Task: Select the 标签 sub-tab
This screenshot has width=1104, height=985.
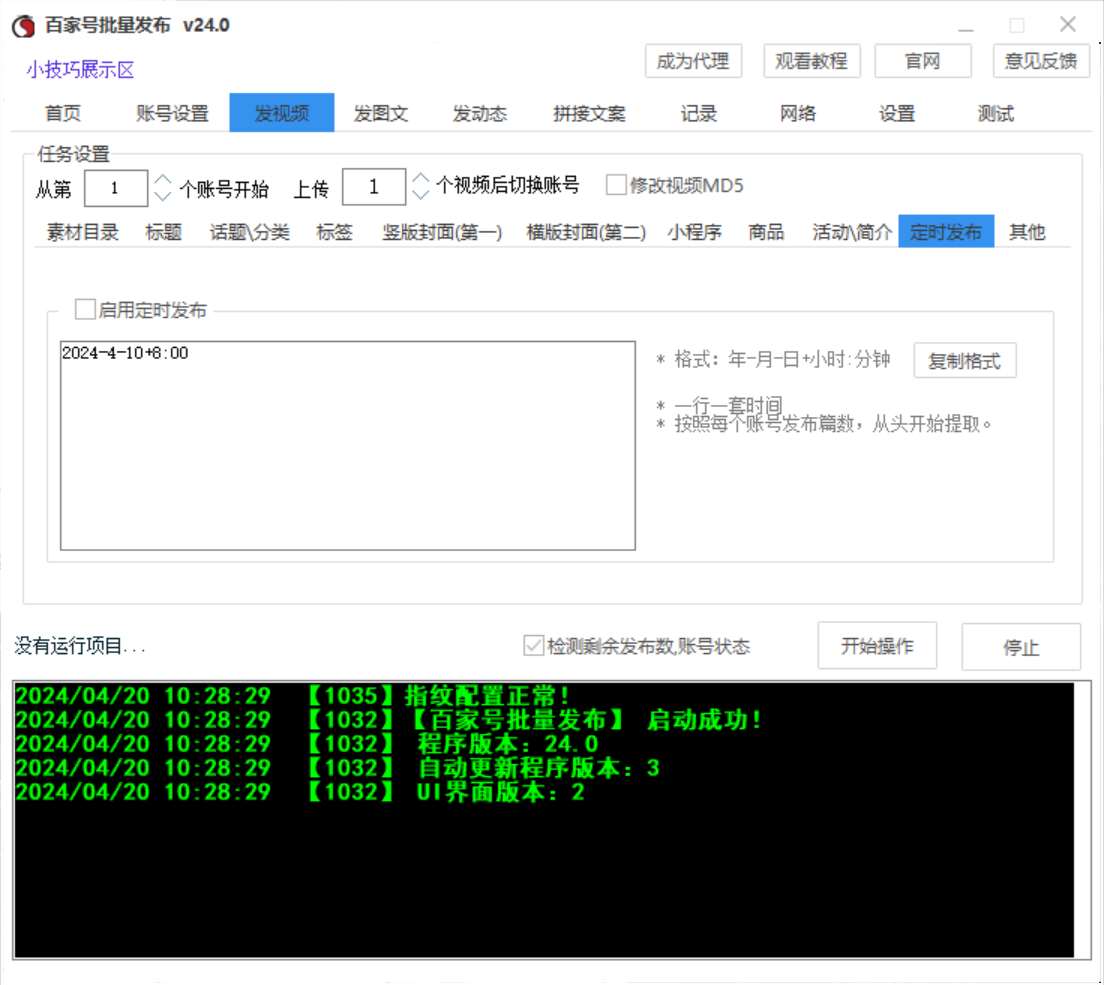Action: pyautogui.click(x=334, y=232)
